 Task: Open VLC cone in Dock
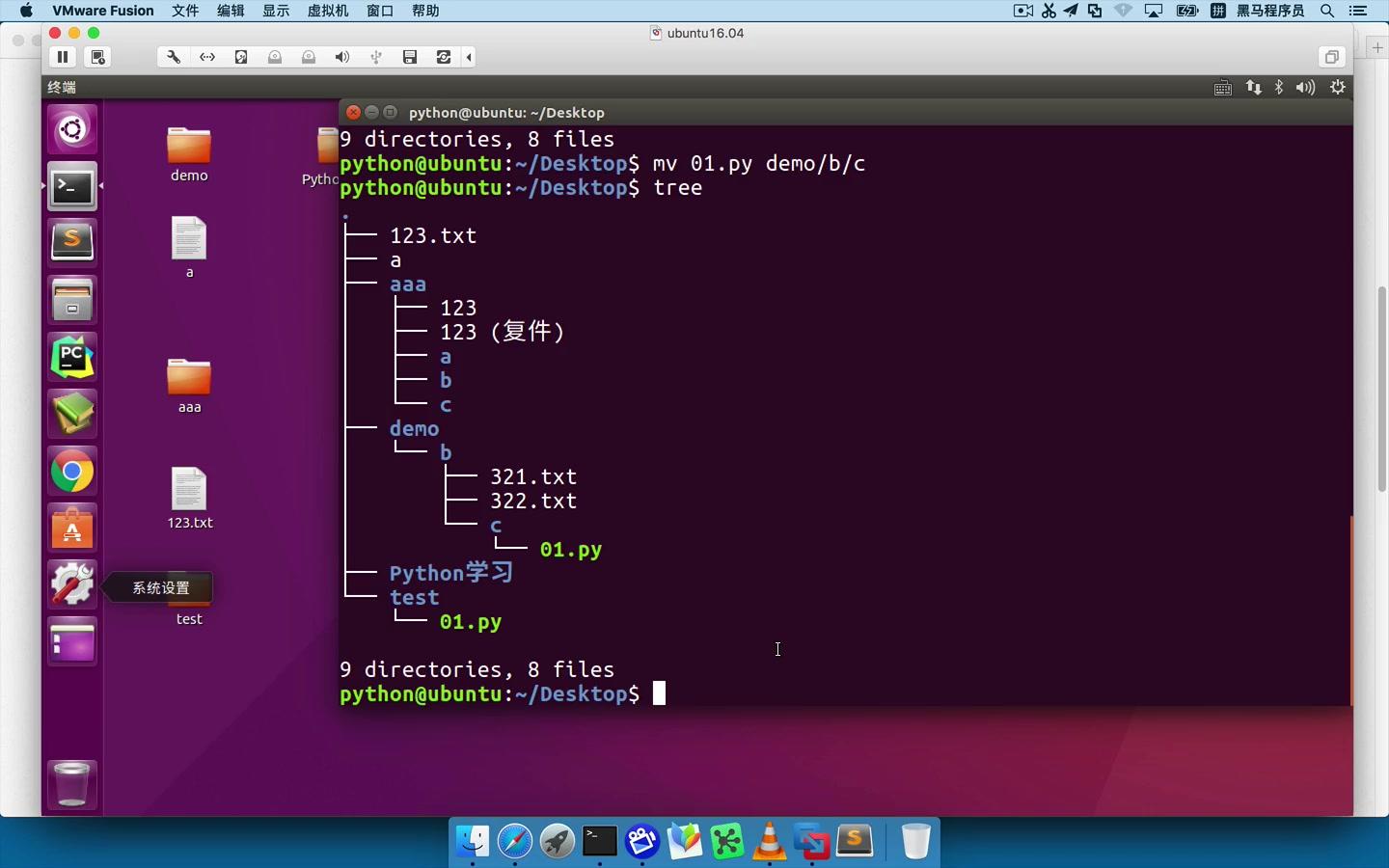[770, 842]
